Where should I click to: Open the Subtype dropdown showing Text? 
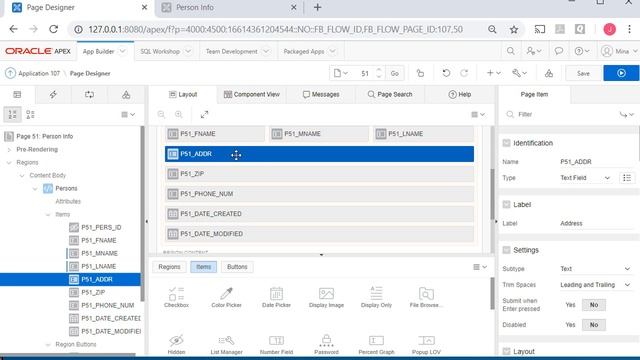(596, 269)
